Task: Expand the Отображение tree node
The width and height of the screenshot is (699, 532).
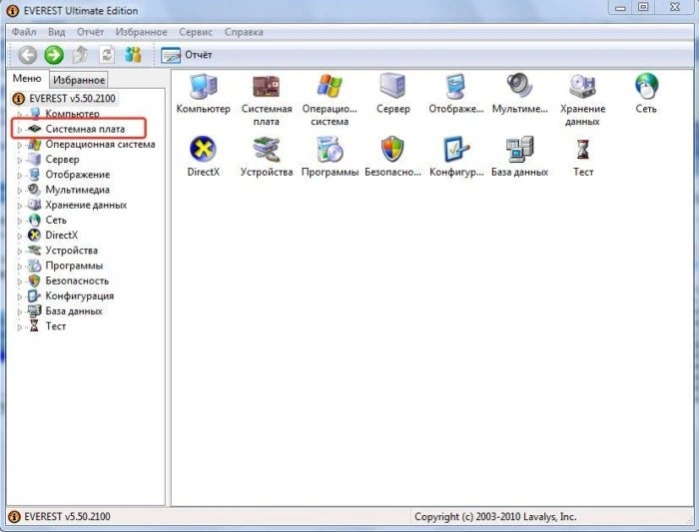Action: (x=20, y=175)
